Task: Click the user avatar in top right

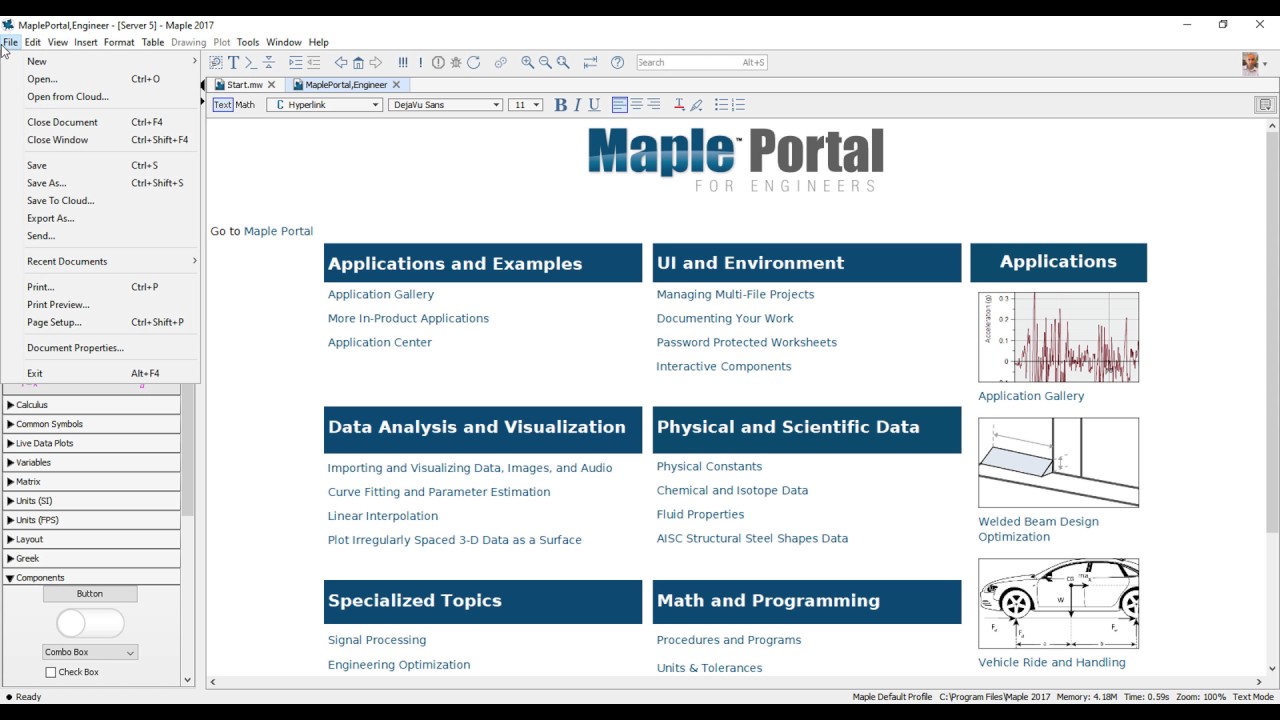Action: pos(1250,63)
